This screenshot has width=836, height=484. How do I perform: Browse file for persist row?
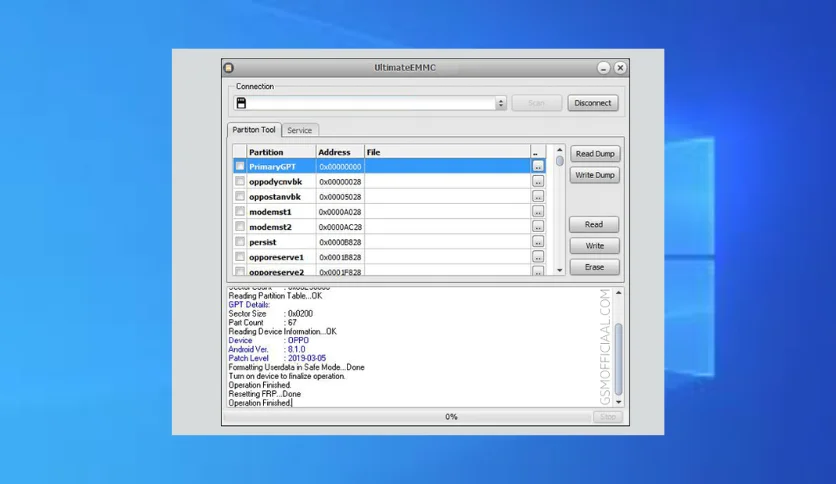[538, 241]
